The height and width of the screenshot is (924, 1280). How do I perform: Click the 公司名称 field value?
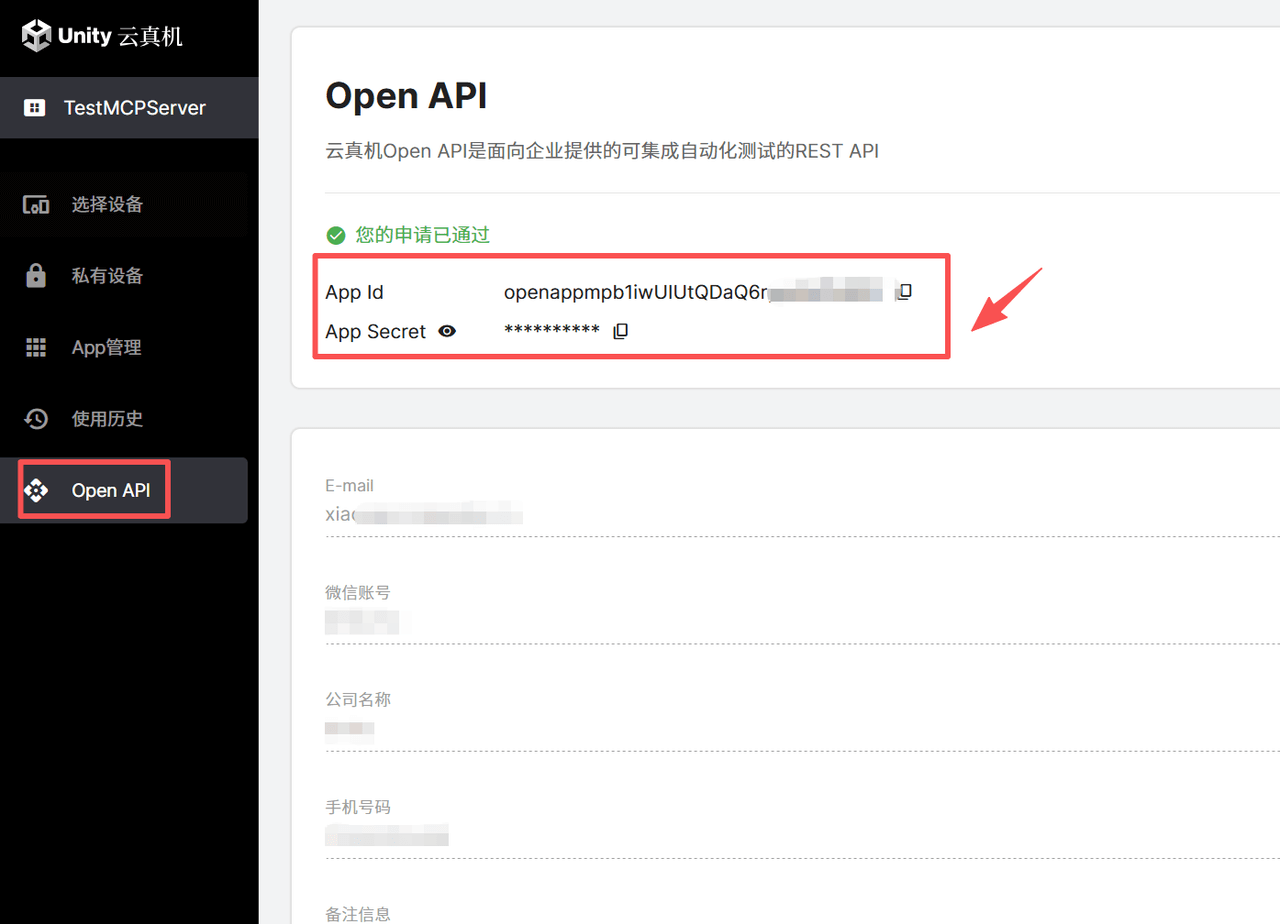pyautogui.click(x=349, y=729)
